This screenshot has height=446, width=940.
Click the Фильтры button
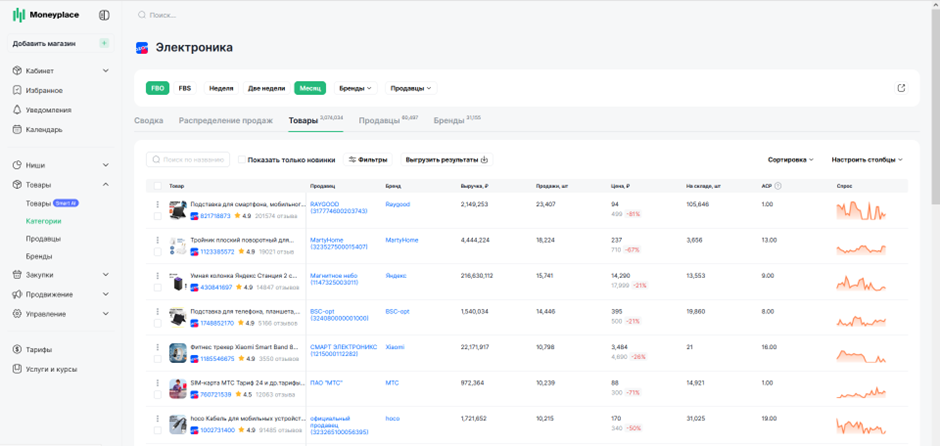[369, 159]
